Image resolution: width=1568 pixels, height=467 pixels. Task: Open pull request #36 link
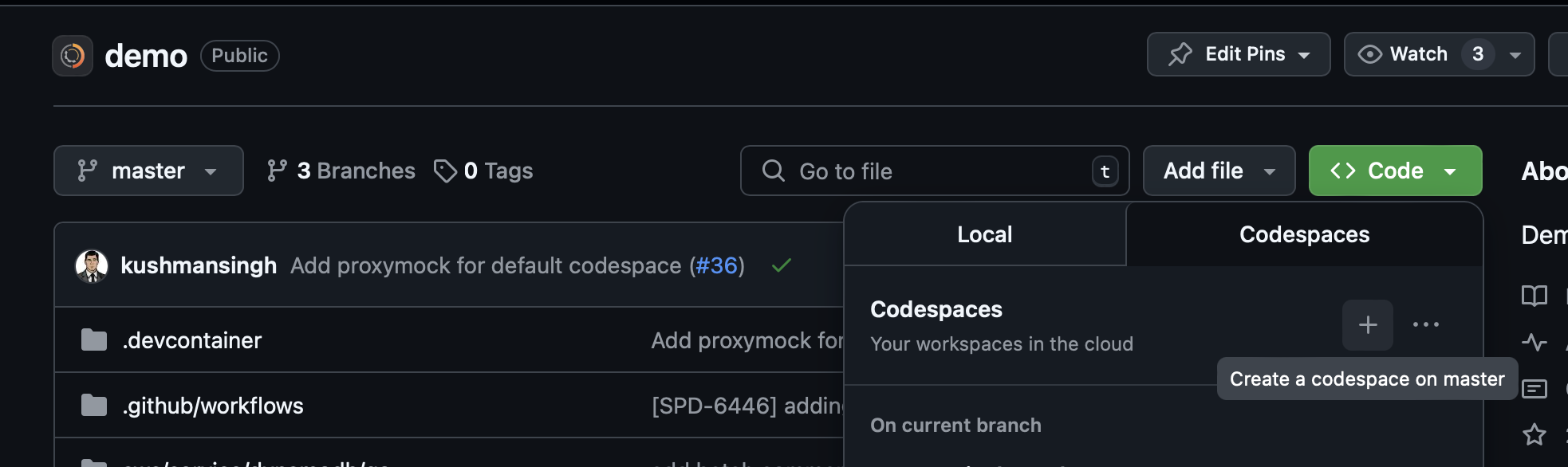[x=716, y=265]
